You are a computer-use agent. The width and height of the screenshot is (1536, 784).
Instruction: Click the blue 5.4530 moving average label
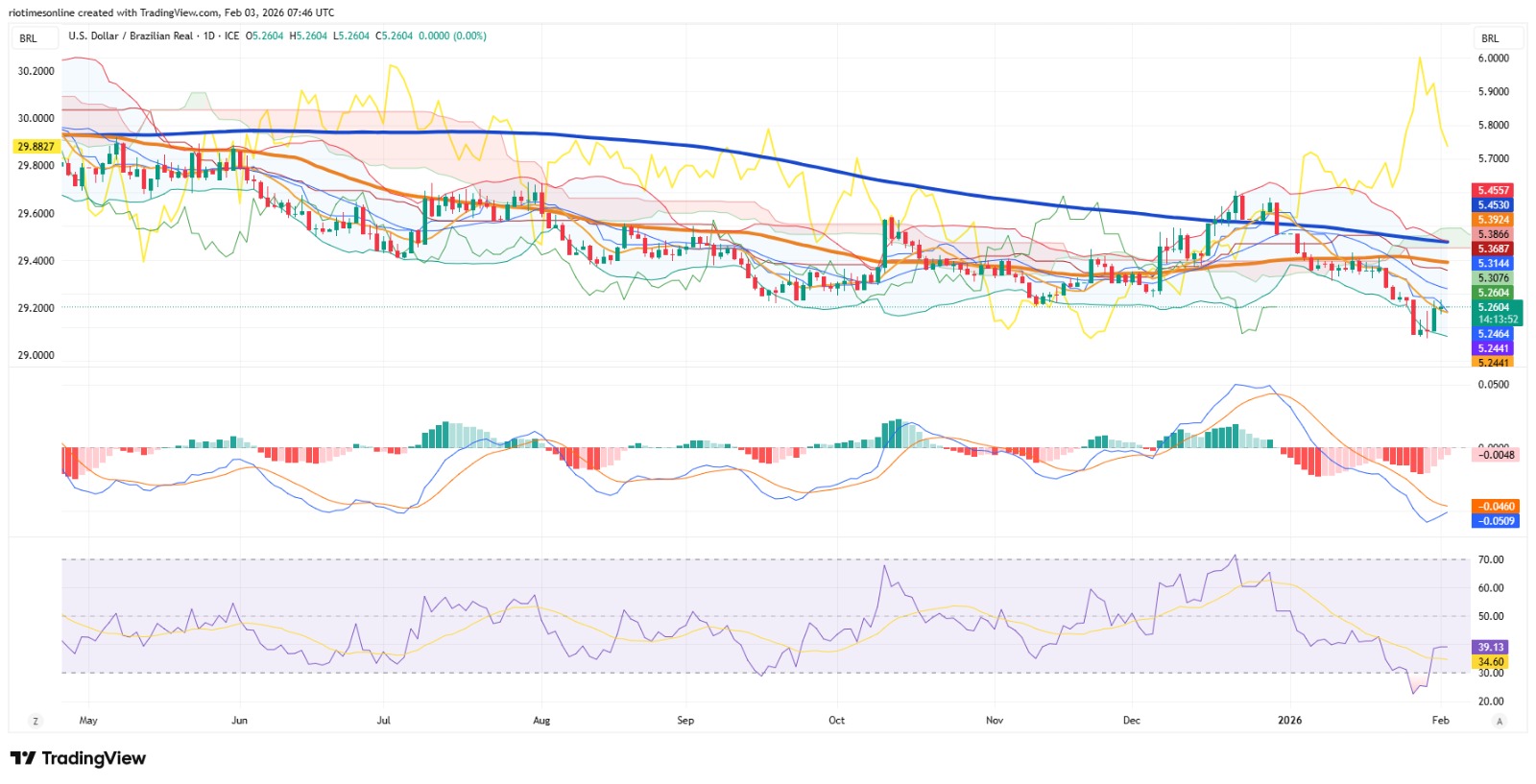click(1493, 205)
